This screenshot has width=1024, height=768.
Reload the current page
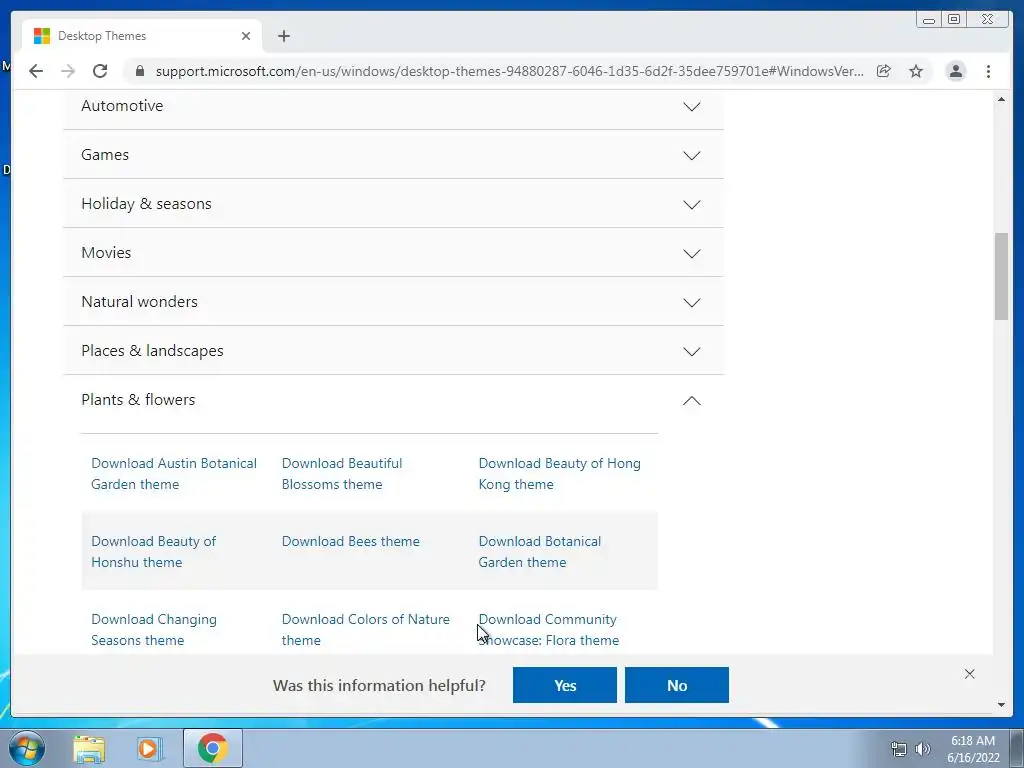(x=100, y=71)
